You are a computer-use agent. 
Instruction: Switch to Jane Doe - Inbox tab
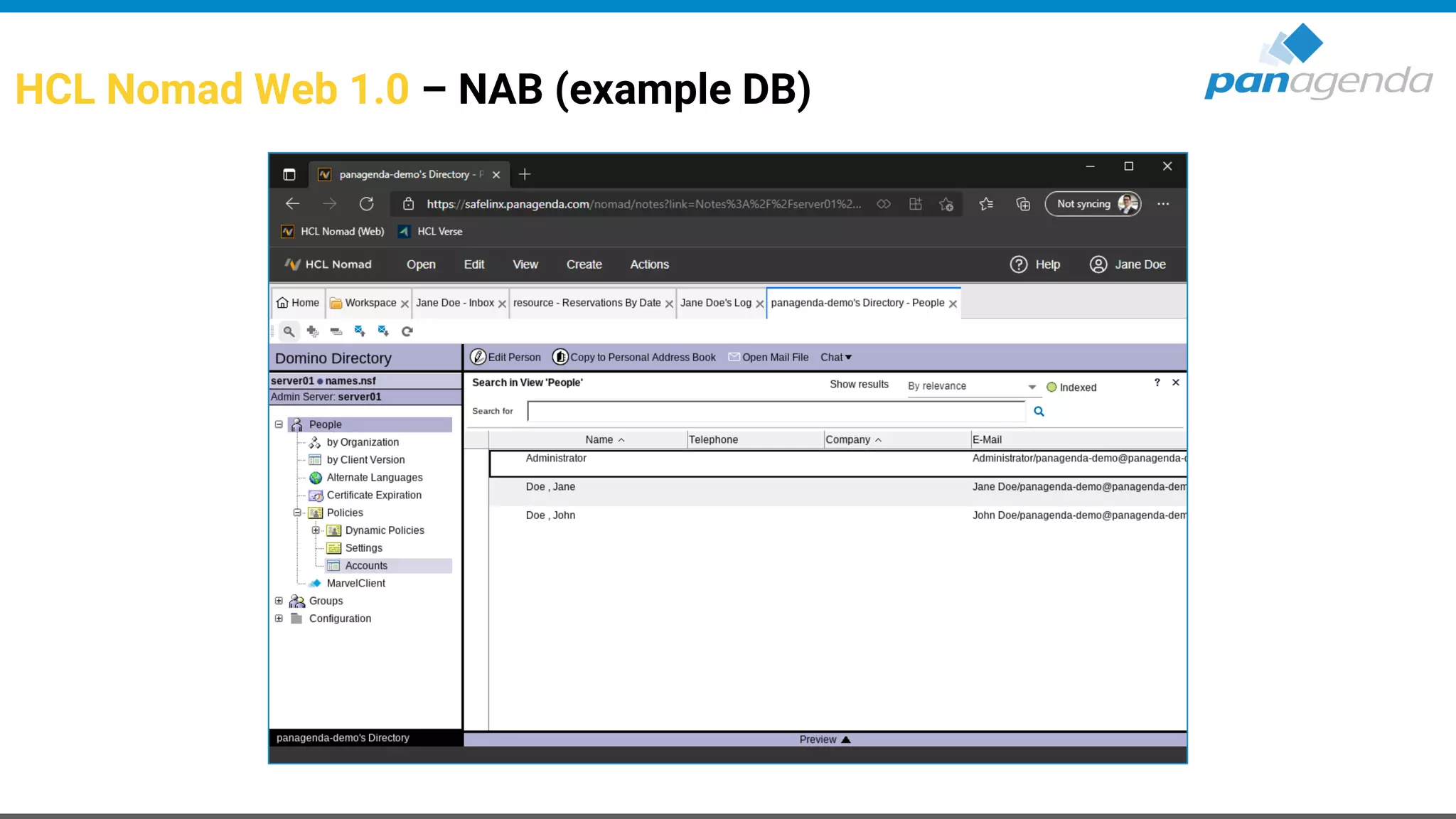(455, 303)
